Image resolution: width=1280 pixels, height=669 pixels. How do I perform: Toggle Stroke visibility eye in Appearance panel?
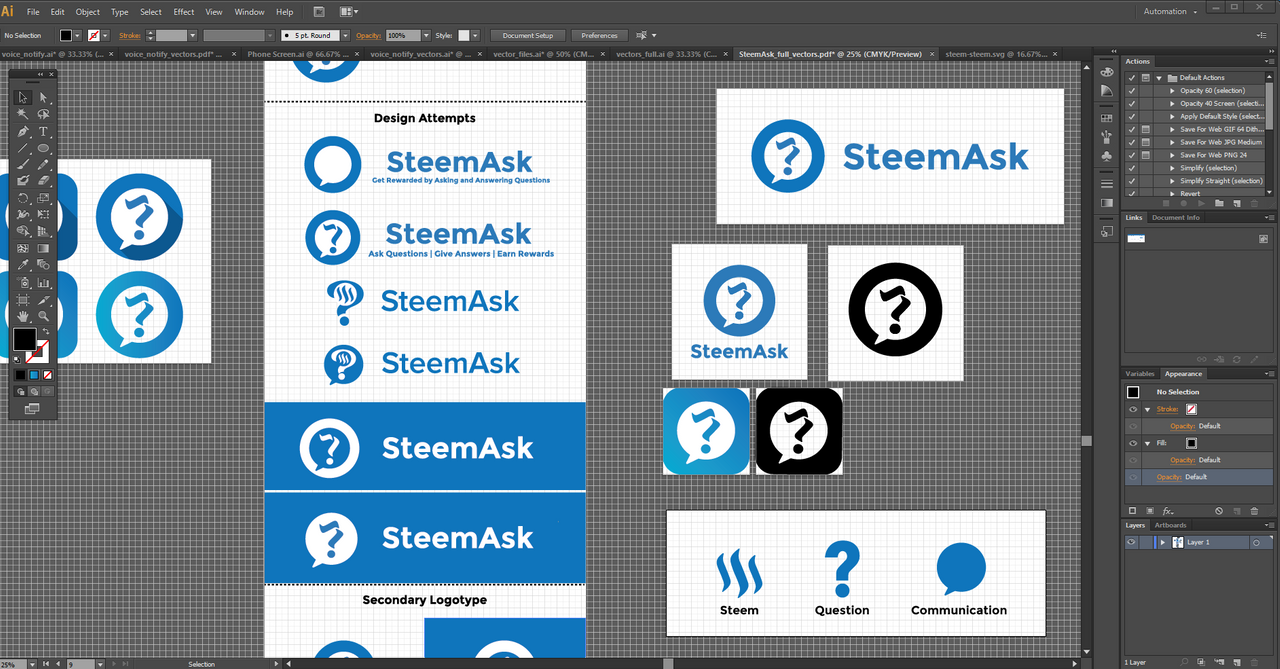[1133, 409]
